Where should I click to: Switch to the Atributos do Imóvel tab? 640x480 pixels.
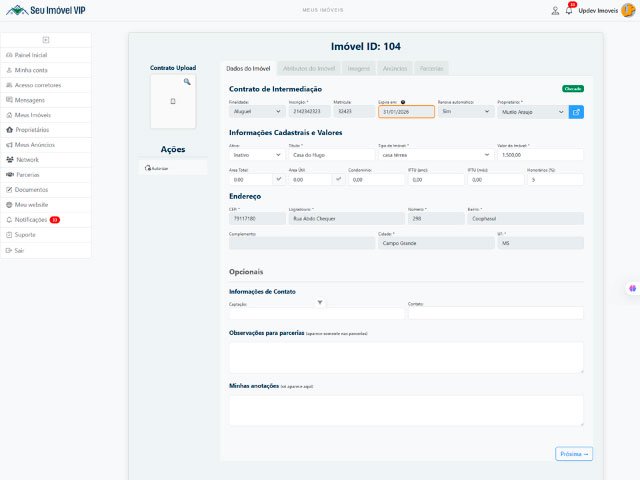[x=310, y=68]
